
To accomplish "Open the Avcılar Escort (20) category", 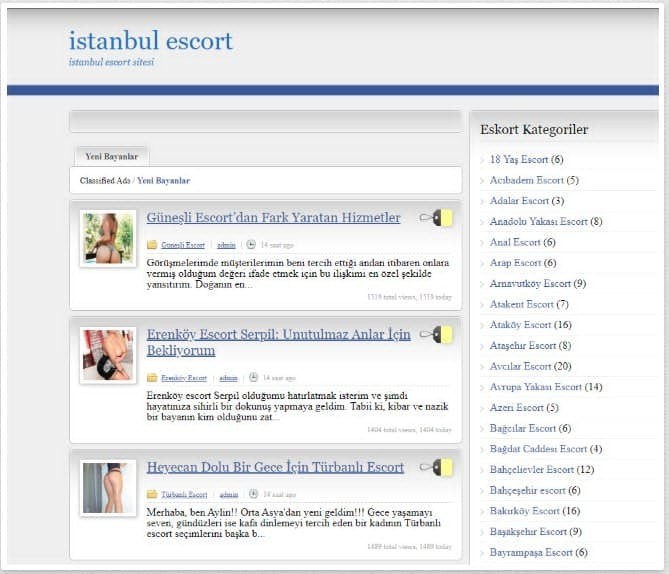I will [530, 366].
